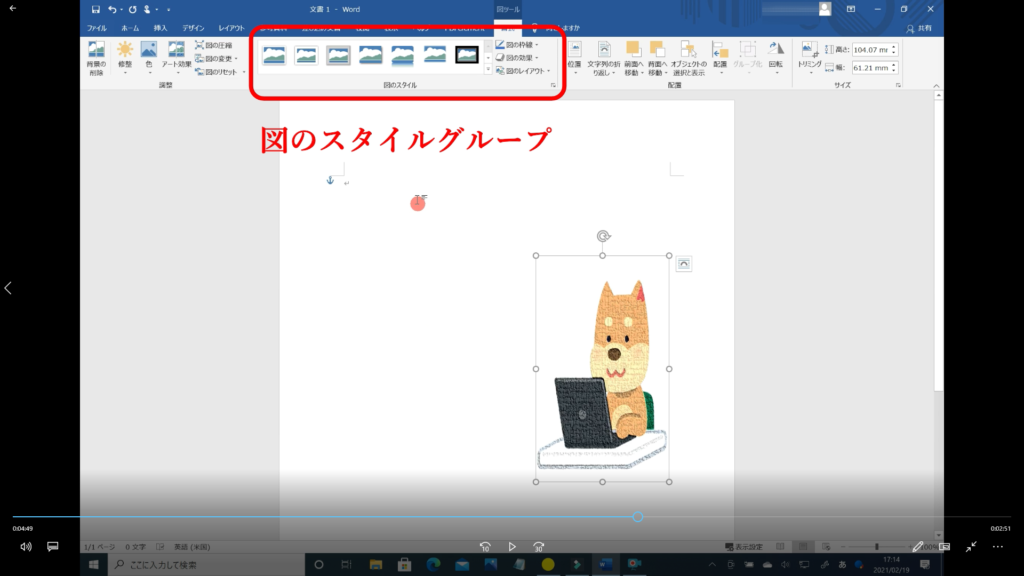Click the 図の圧縮 (Compress Pictures) button
The image size is (1024, 576).
click(214, 45)
